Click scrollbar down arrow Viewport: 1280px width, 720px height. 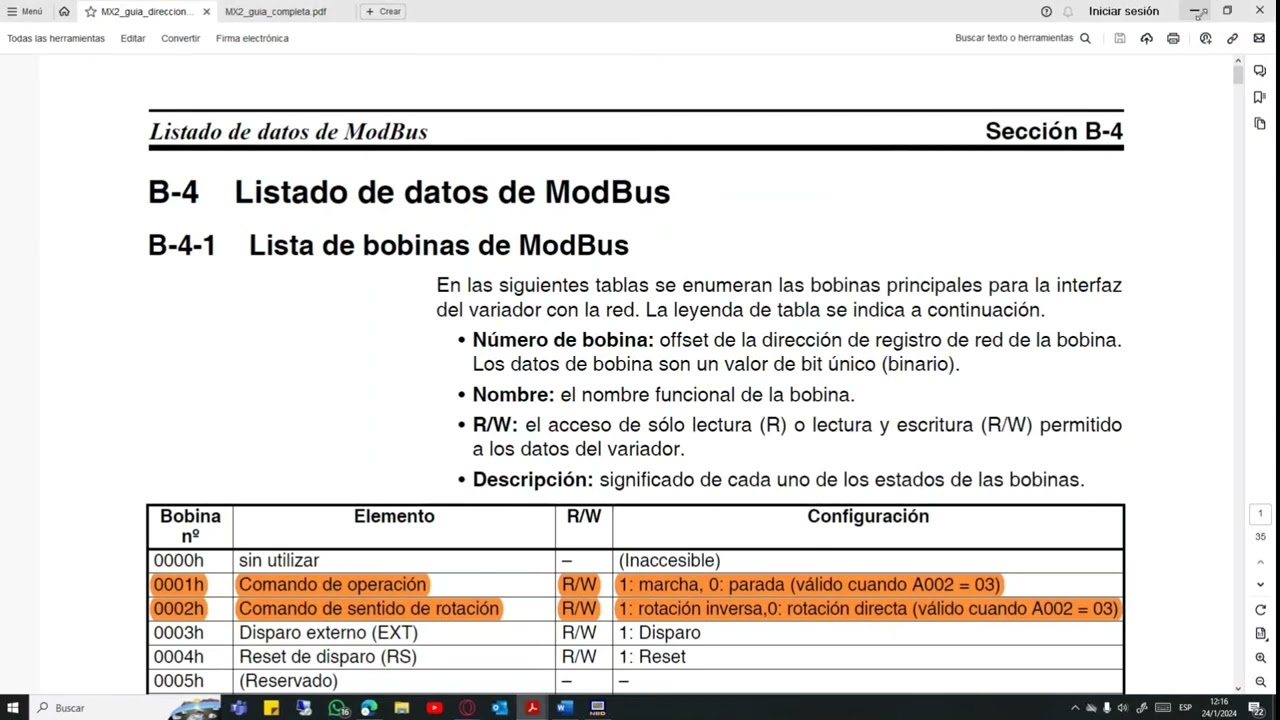1238,688
